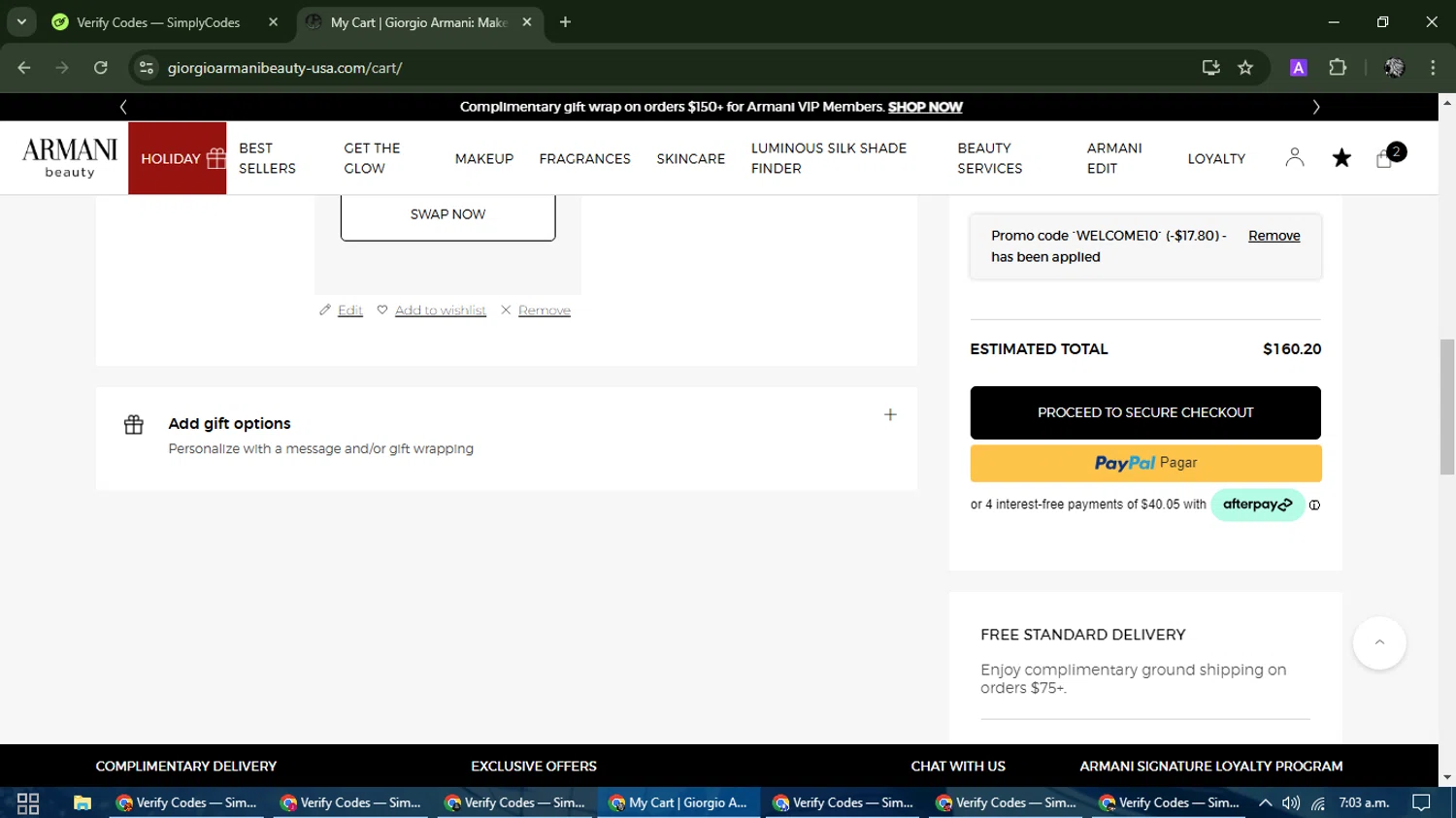Click the gift box icon beside Add gift options
The image size is (1456, 818).
134,425
